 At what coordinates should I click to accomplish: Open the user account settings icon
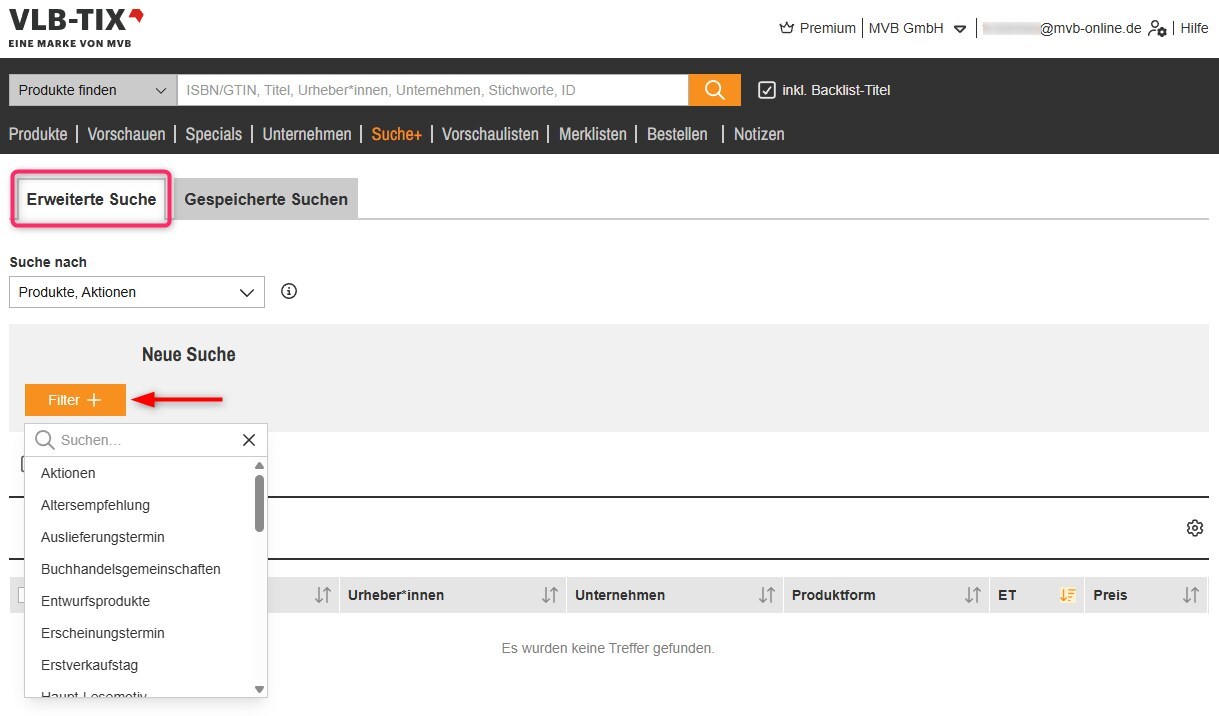click(1157, 29)
